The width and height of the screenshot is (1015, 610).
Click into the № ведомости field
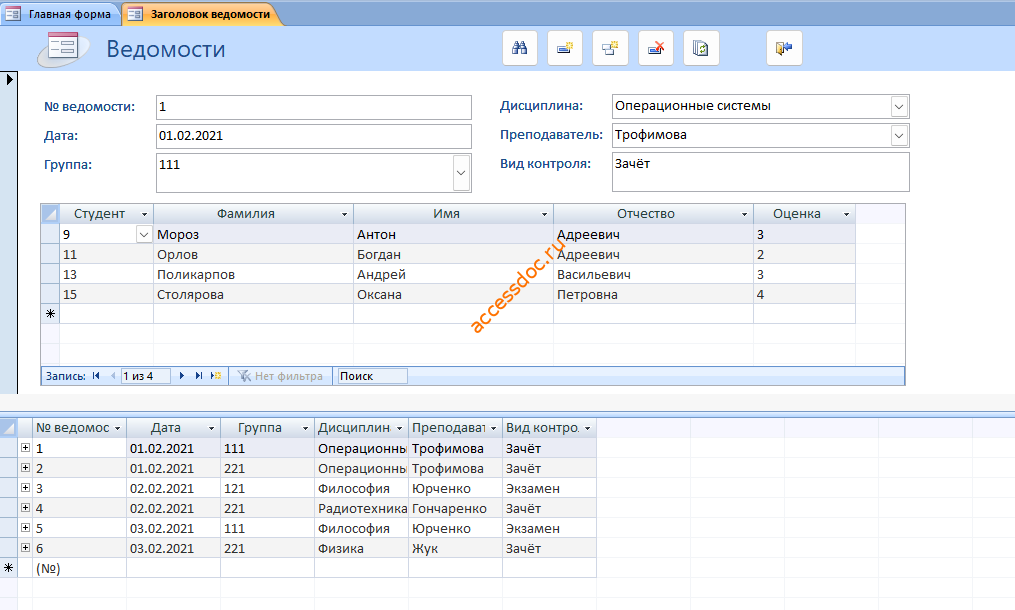tap(314, 107)
